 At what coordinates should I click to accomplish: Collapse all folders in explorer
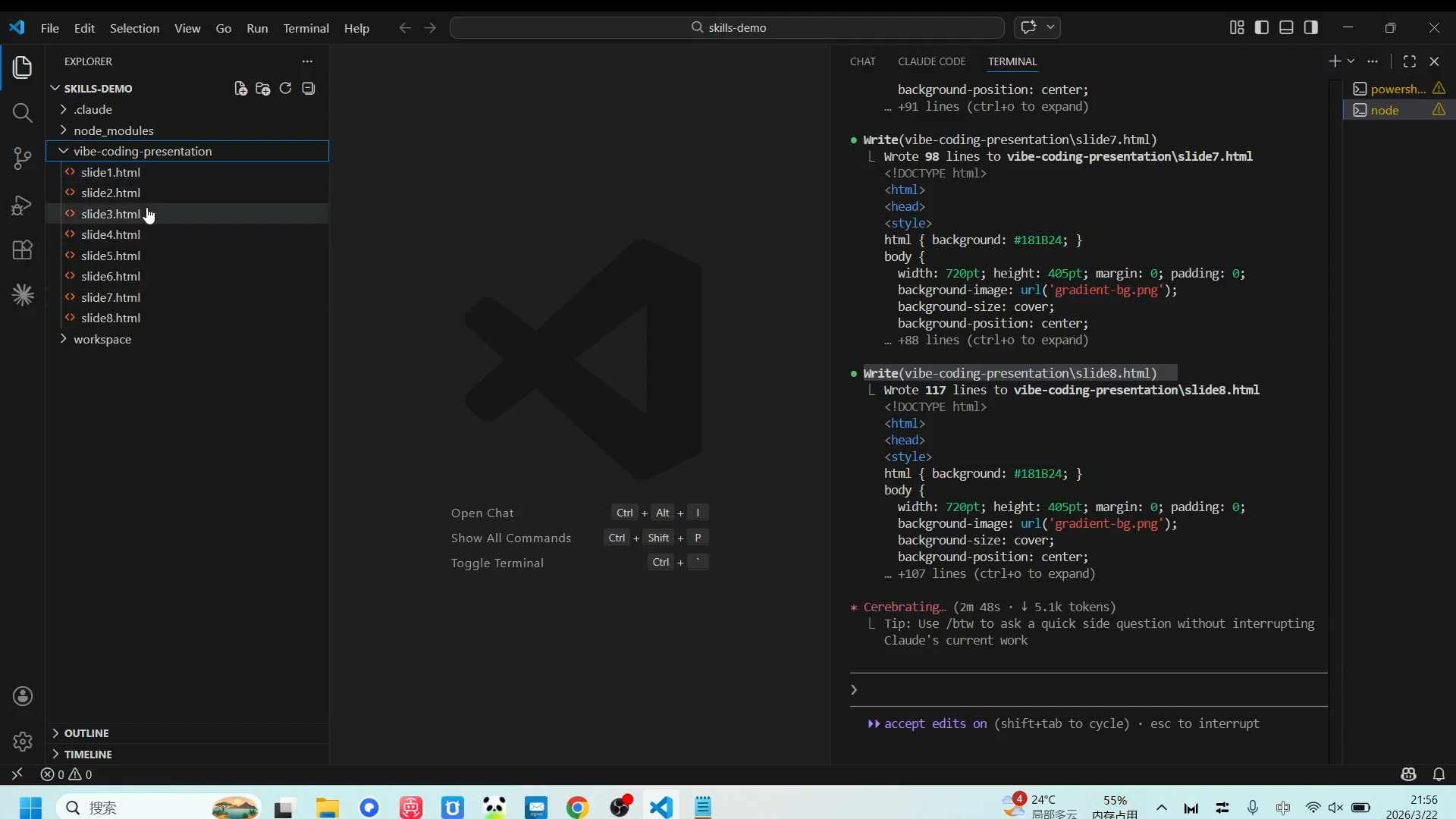click(308, 89)
